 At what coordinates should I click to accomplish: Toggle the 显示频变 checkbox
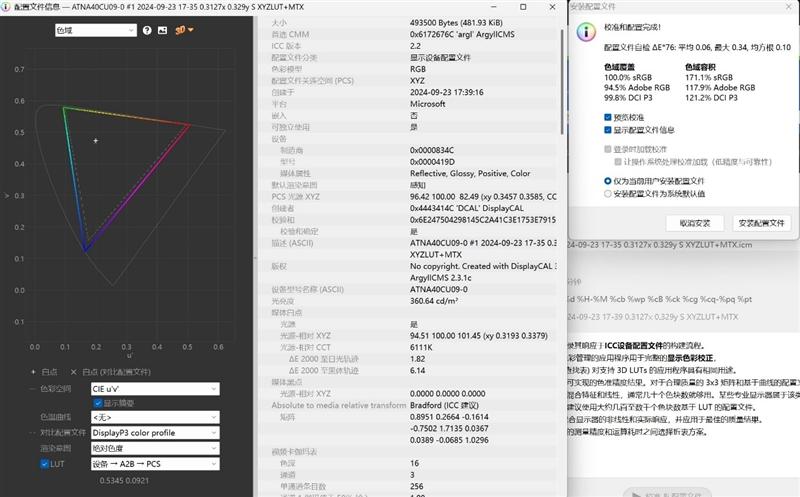[98, 402]
